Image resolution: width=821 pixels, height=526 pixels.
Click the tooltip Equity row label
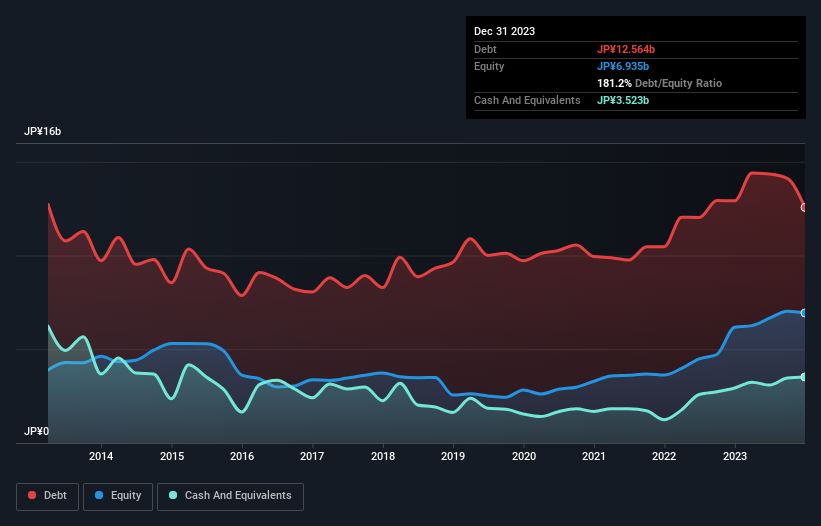coord(489,66)
